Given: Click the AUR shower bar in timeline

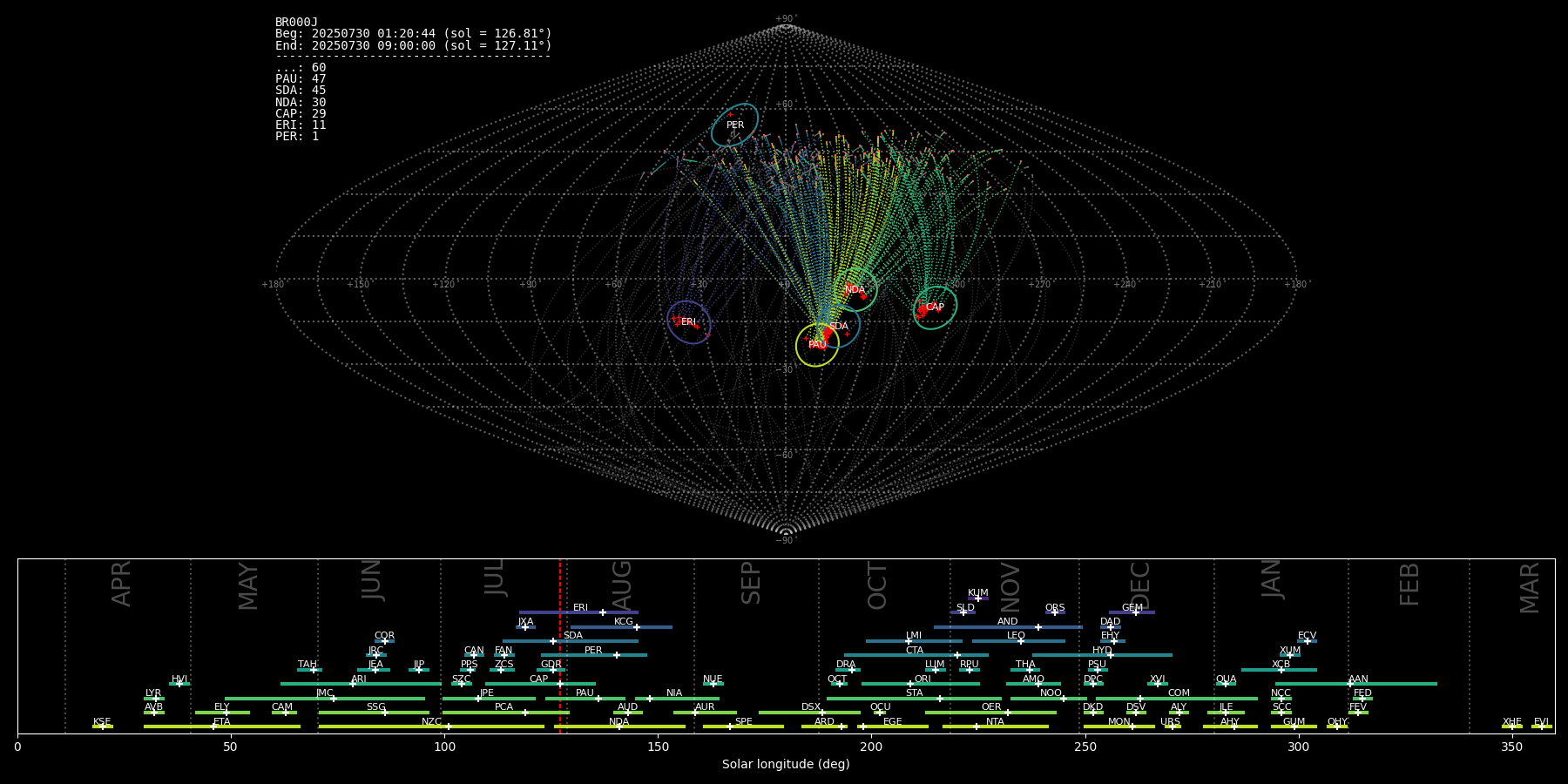Looking at the screenshot, I should point(705,713).
